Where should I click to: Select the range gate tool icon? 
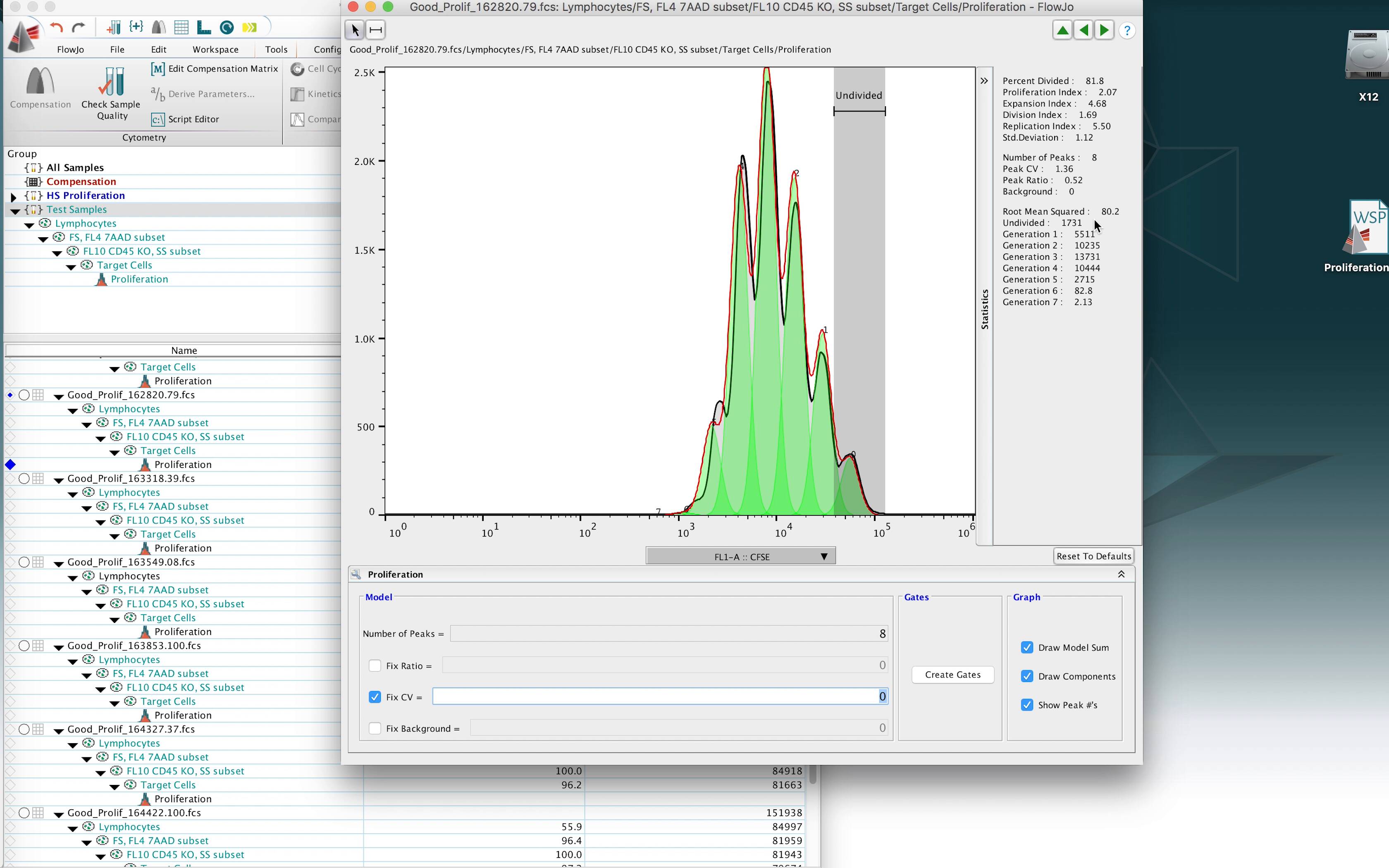click(376, 30)
